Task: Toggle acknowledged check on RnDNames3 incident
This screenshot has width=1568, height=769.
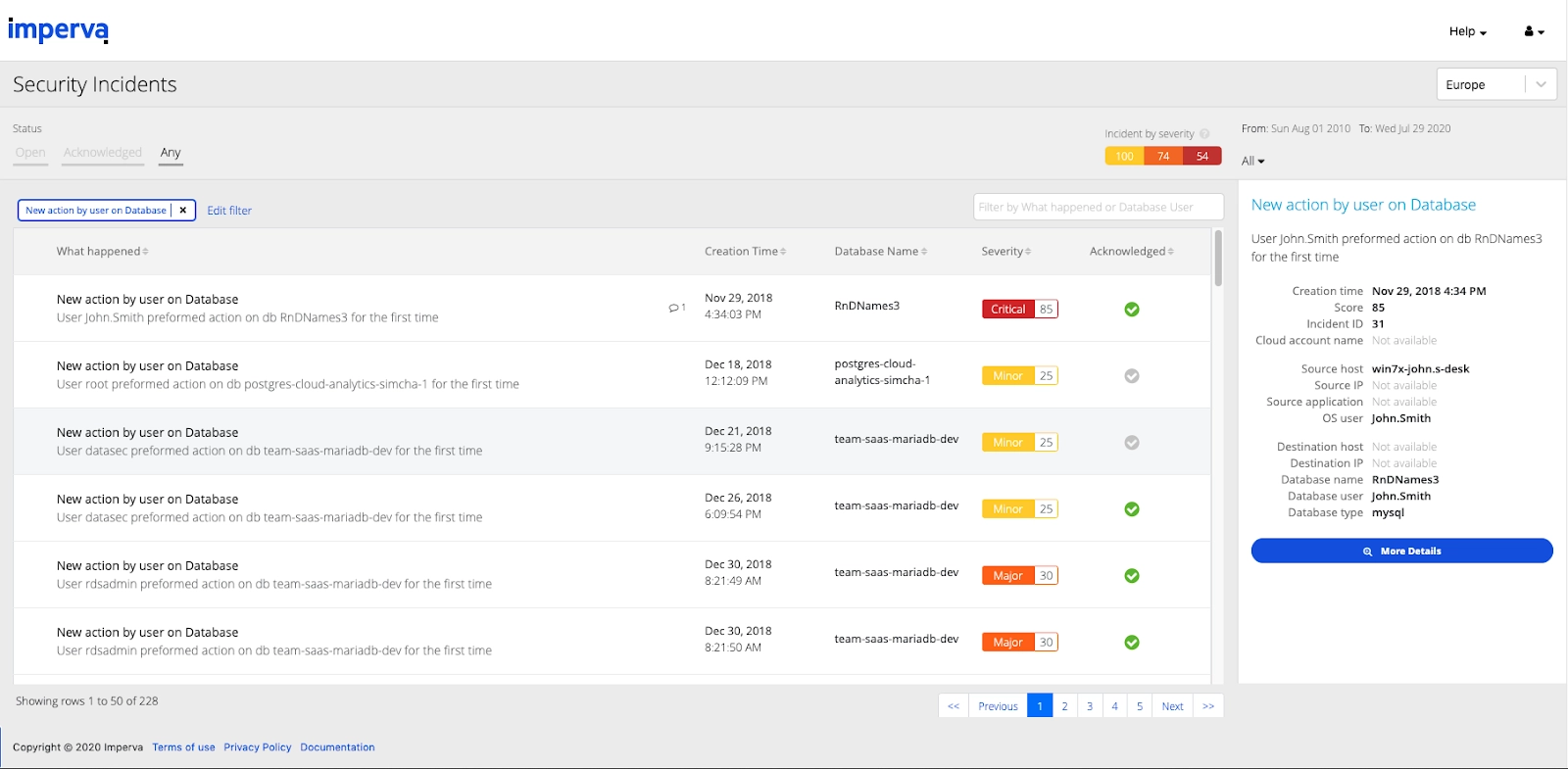Action: (1132, 310)
